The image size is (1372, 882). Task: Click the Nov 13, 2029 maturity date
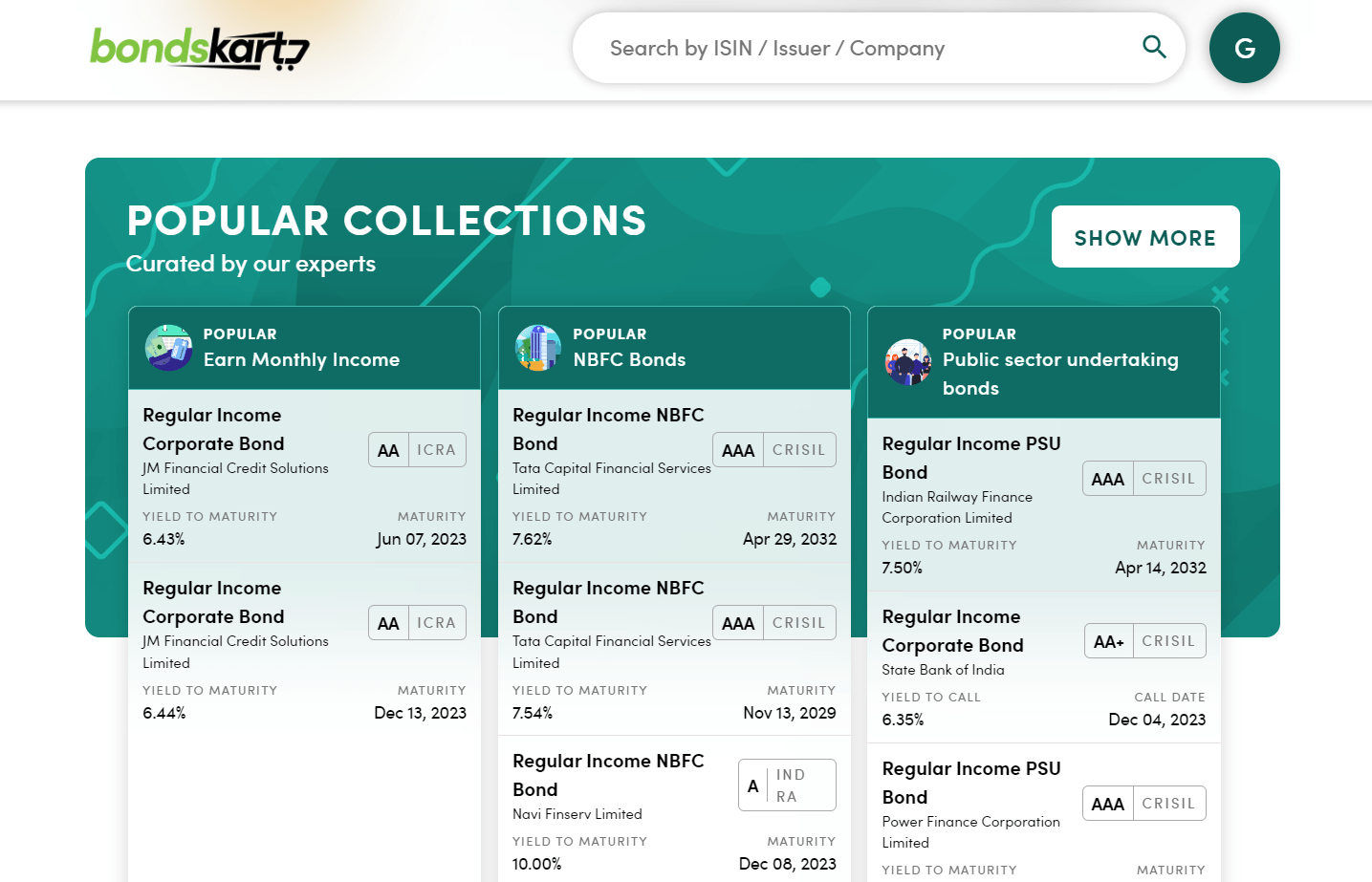[x=790, y=713]
